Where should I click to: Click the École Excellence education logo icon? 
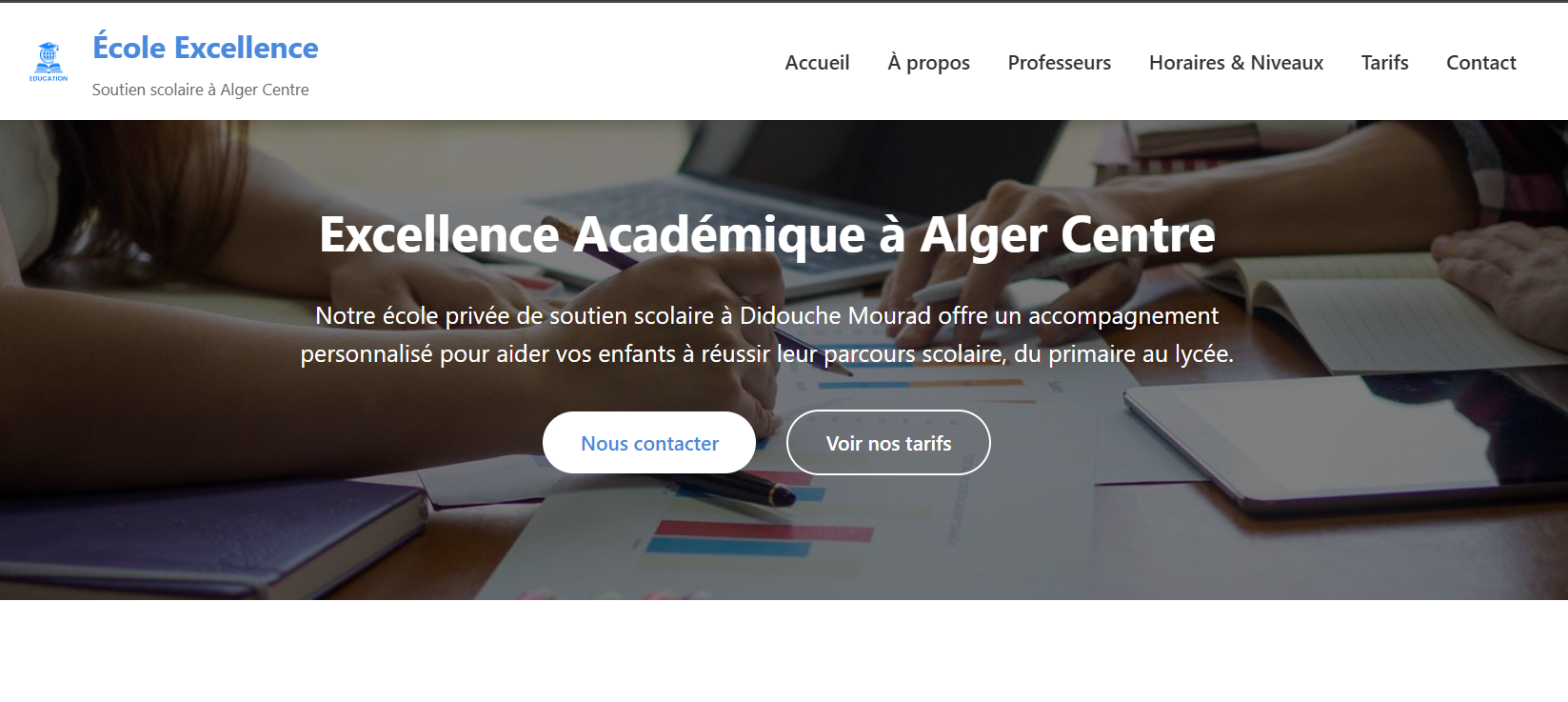(x=49, y=62)
